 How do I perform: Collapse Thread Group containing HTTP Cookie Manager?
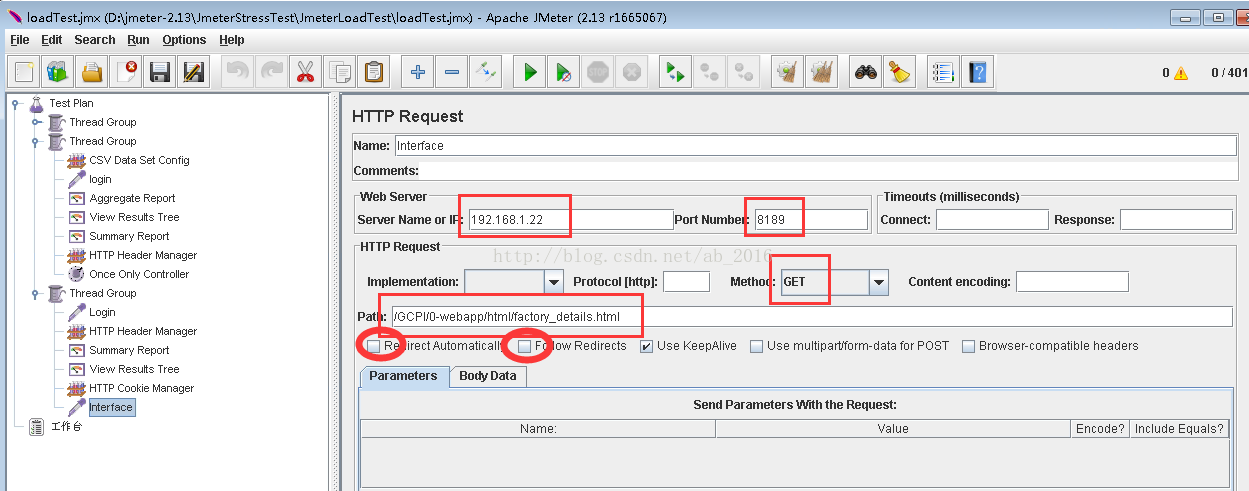[36, 293]
